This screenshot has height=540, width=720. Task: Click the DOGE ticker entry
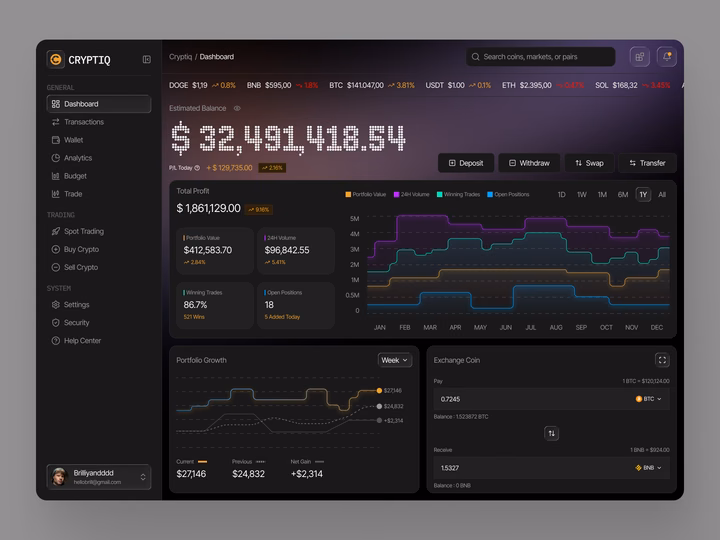(x=202, y=85)
